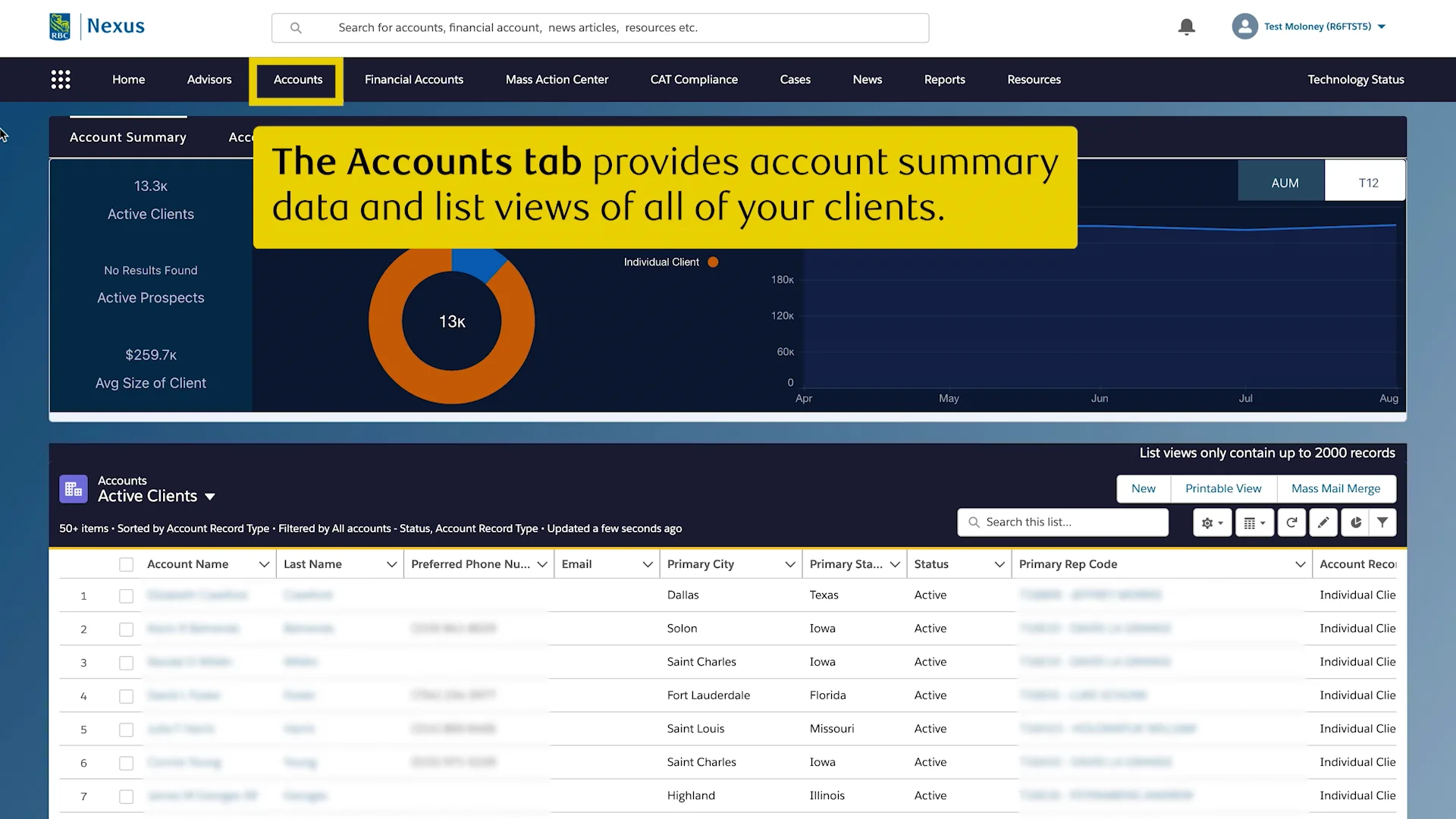The image size is (1456, 819).
Task: Click the Fort Lauderdale city cell
Action: click(x=708, y=695)
